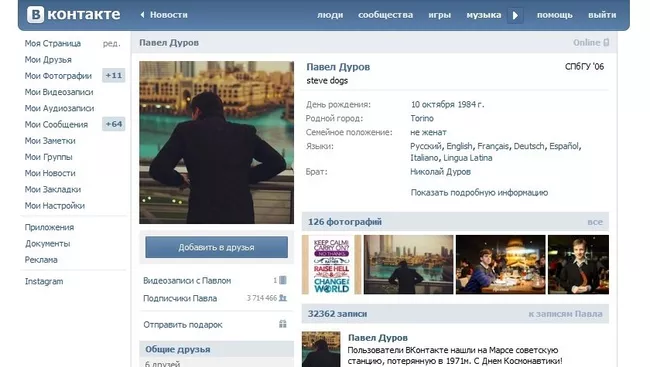650x367 pixels.
Task: Click the VKontakte logo
Action: [x=73, y=15]
